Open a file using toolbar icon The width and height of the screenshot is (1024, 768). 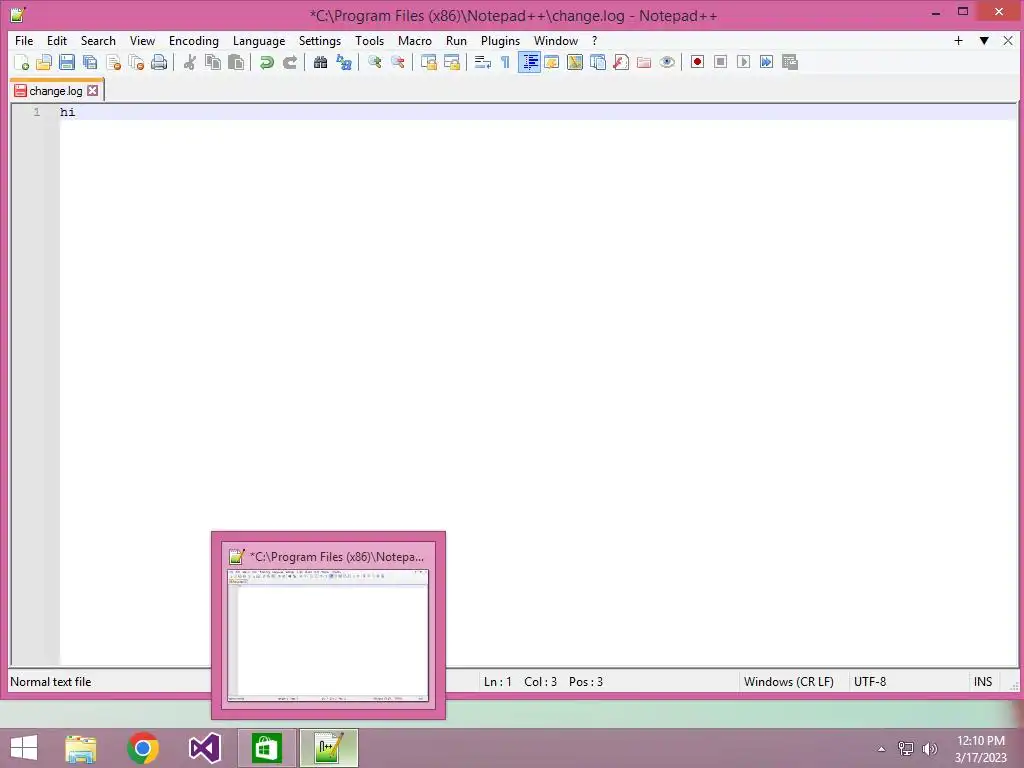44,62
